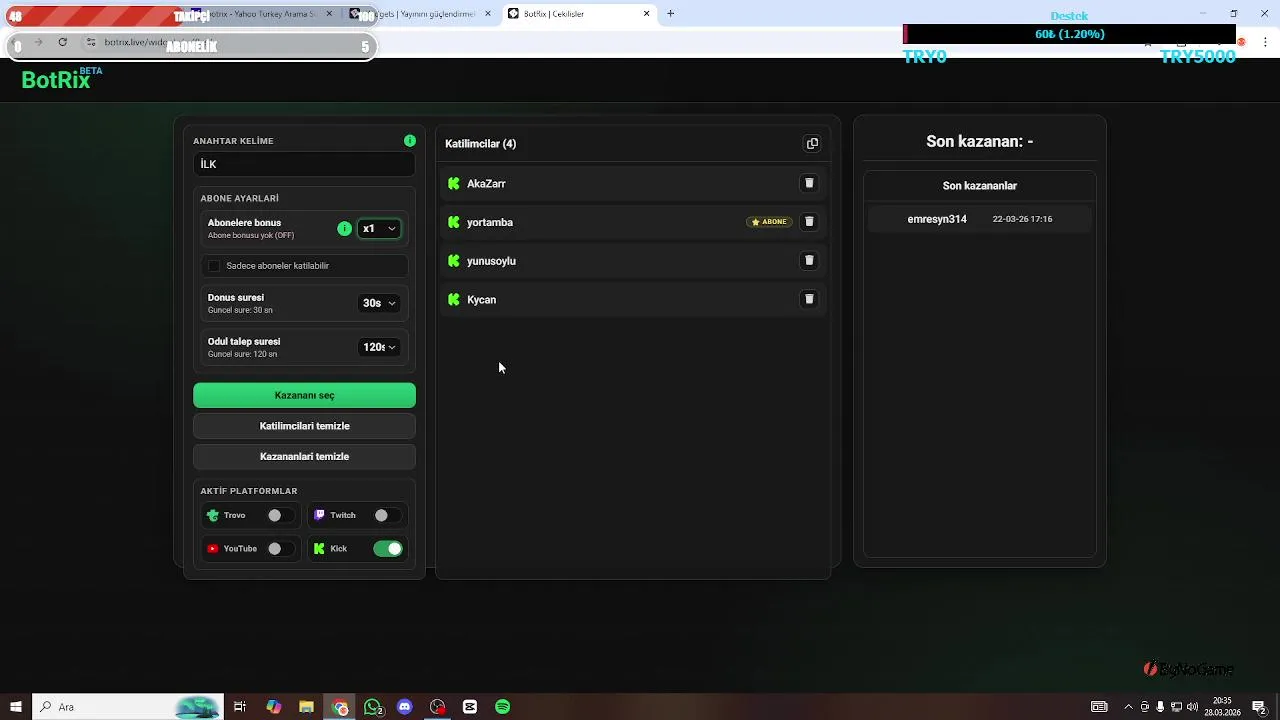The width and height of the screenshot is (1280, 720).
Task: Disable the Kick platform toggle
Action: (x=388, y=549)
